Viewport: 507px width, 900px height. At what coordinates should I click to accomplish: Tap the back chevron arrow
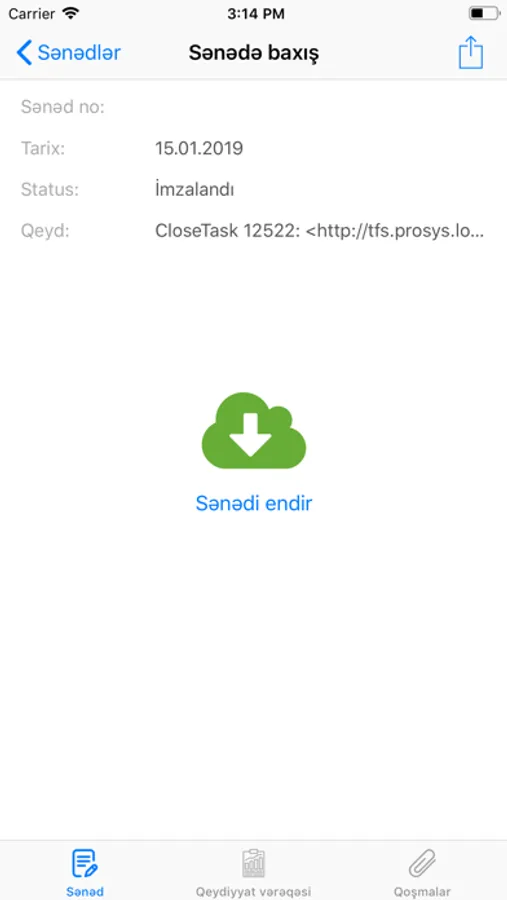point(24,53)
